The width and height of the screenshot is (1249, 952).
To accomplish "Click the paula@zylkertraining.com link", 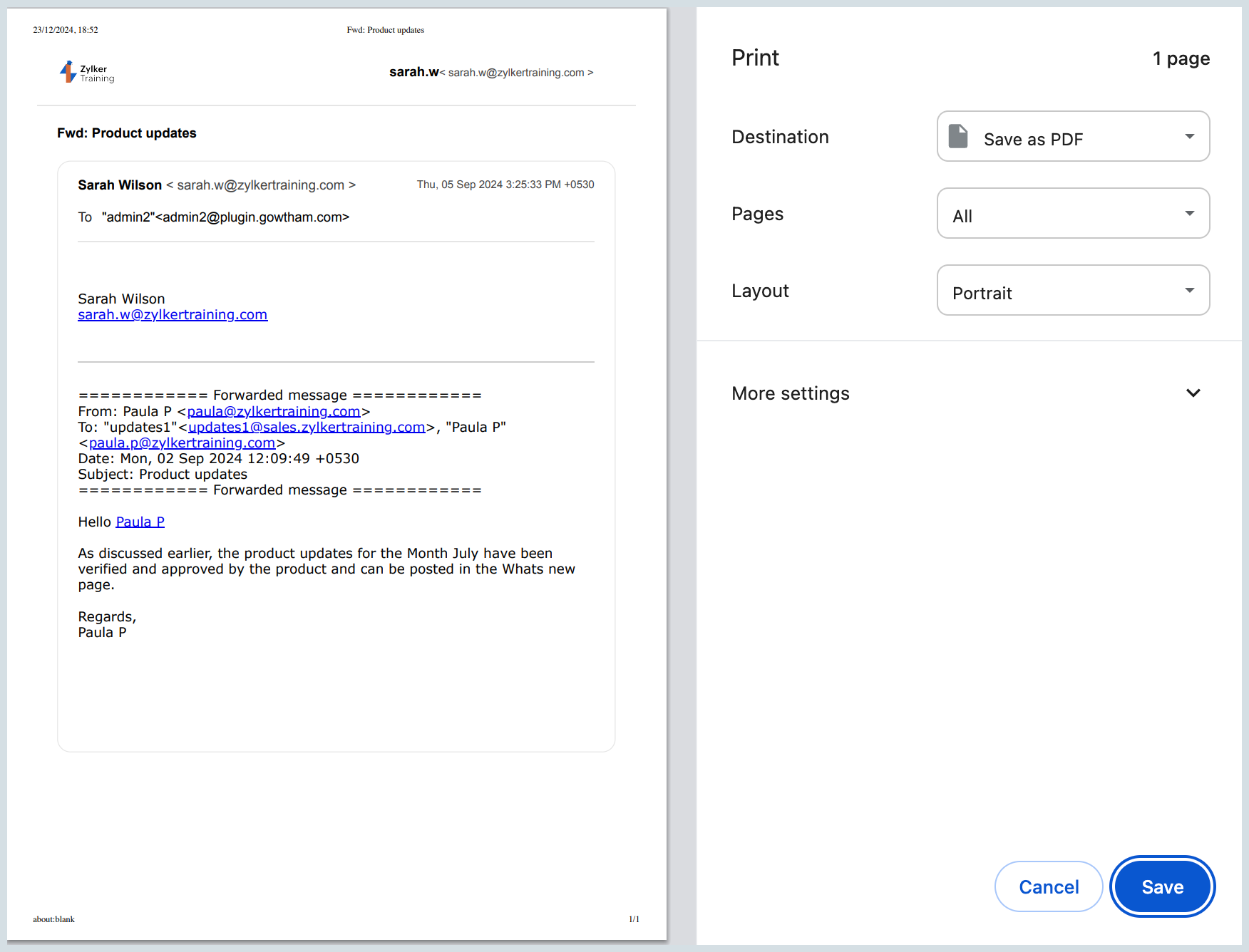I will pos(274,411).
